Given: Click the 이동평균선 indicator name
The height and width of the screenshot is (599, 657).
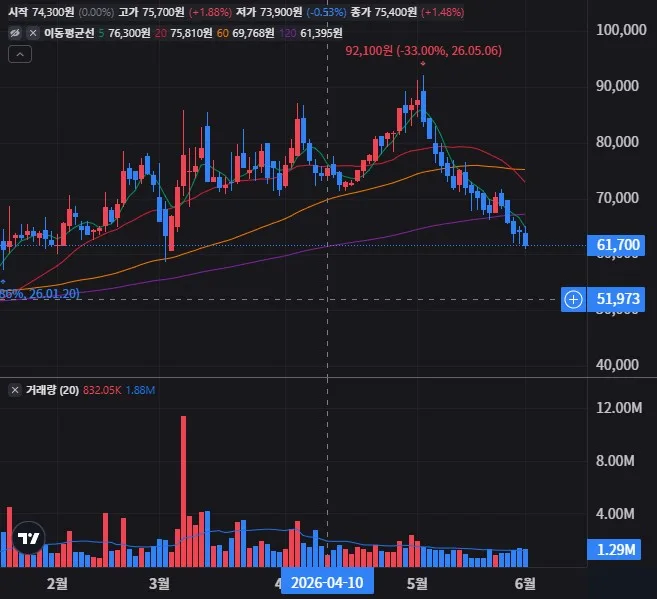Looking at the screenshot, I should [69, 33].
